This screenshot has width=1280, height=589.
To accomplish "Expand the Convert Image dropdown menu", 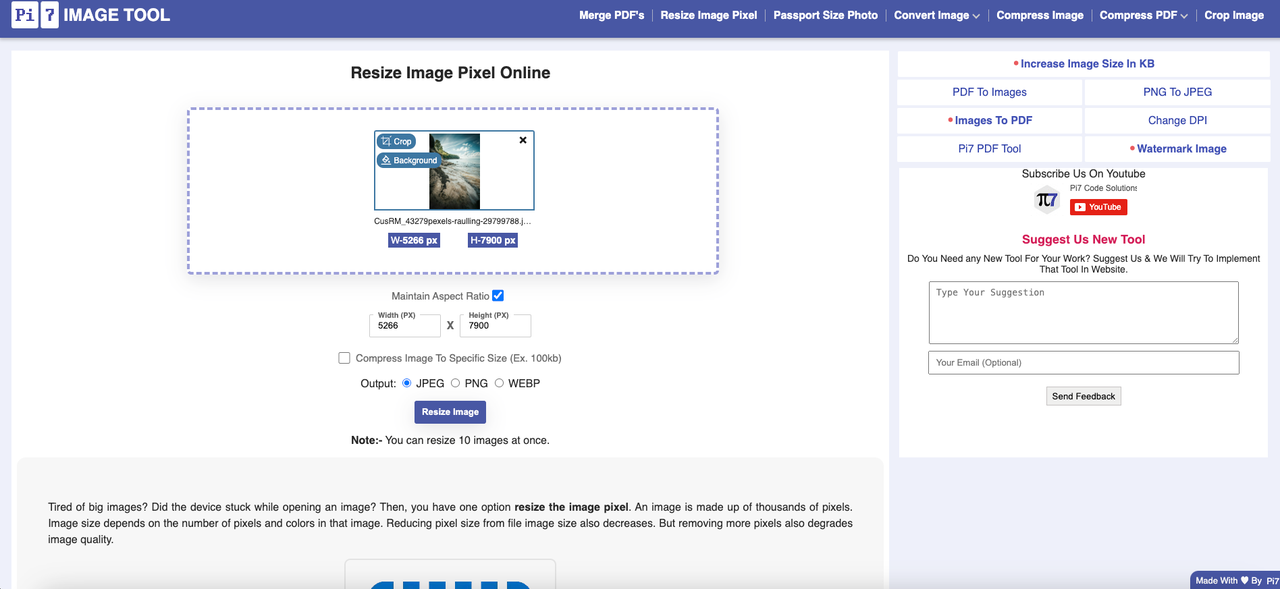I will [x=936, y=15].
